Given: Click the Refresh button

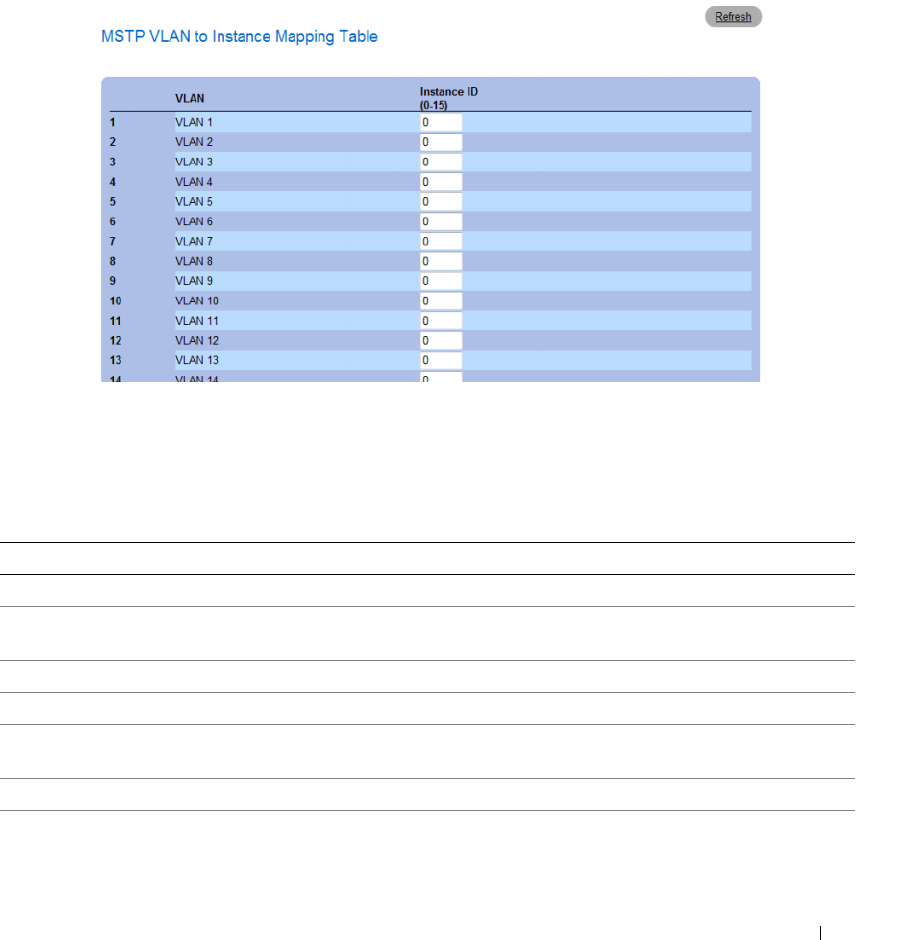Looking at the screenshot, I should coord(733,17).
